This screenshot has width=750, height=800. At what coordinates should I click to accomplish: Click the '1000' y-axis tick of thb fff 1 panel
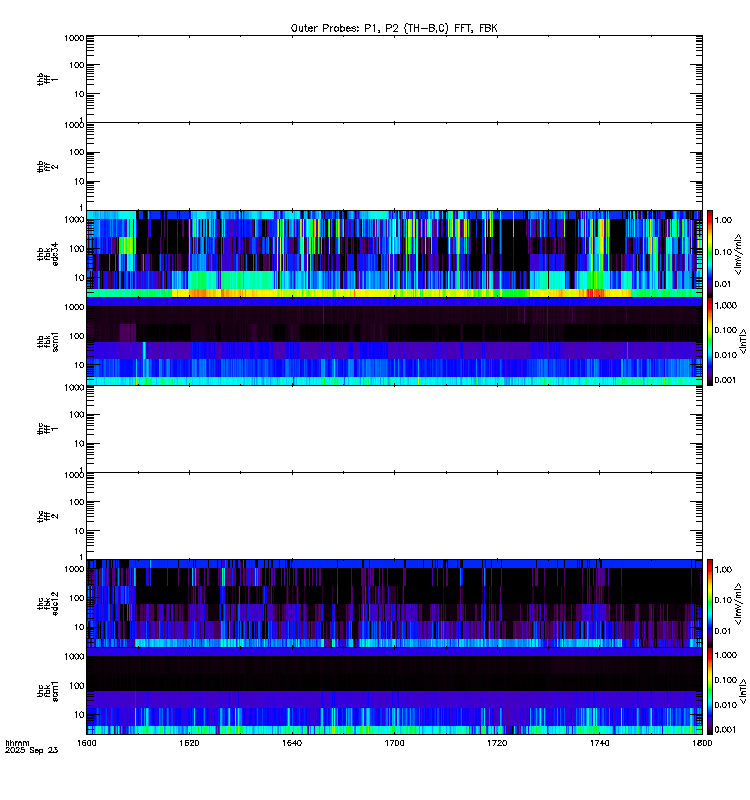pos(74,38)
